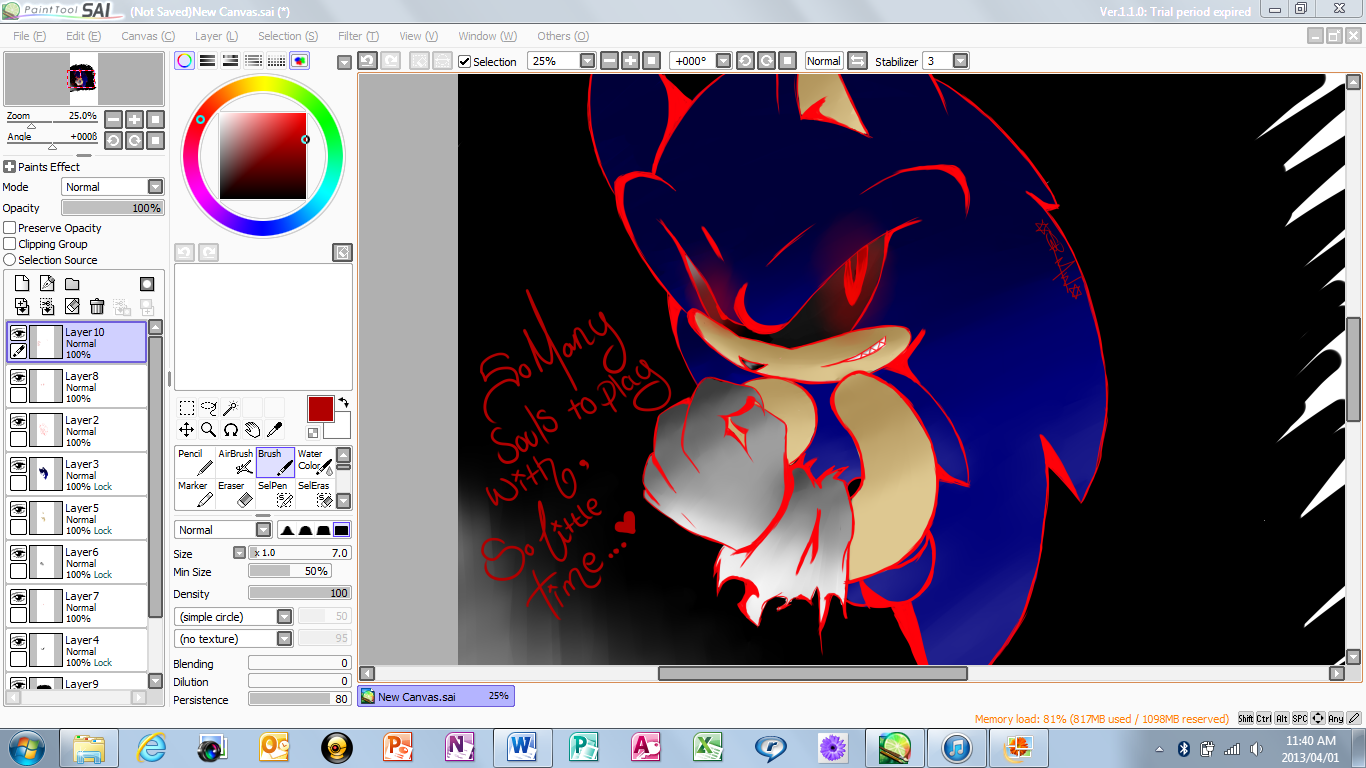Clear the selected layer with eraser icon
The height and width of the screenshot is (768, 1366).
pos(72,306)
